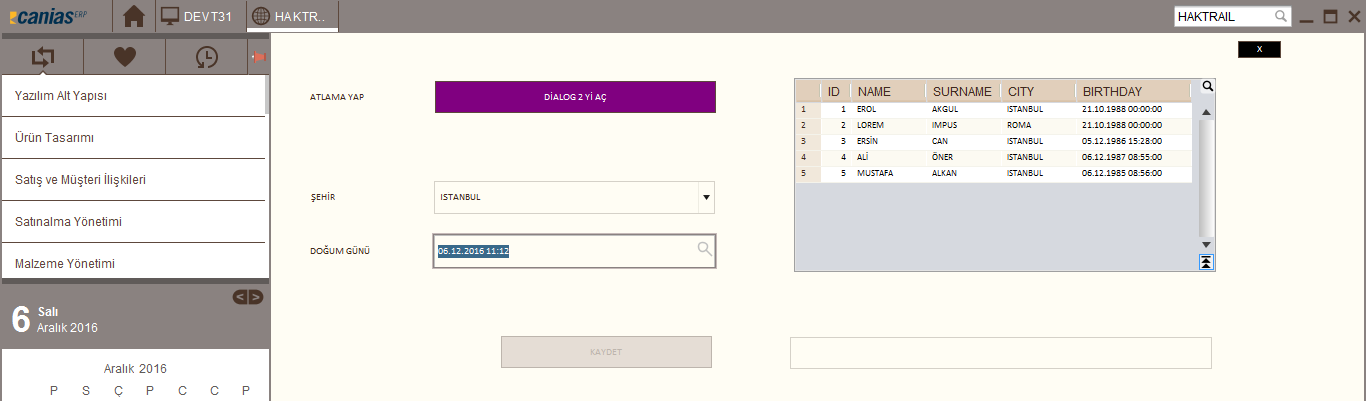Viewport: 1366px width, 401px height.
Task: Click the magnifier icon above the table scrollbar
Action: point(1207,87)
